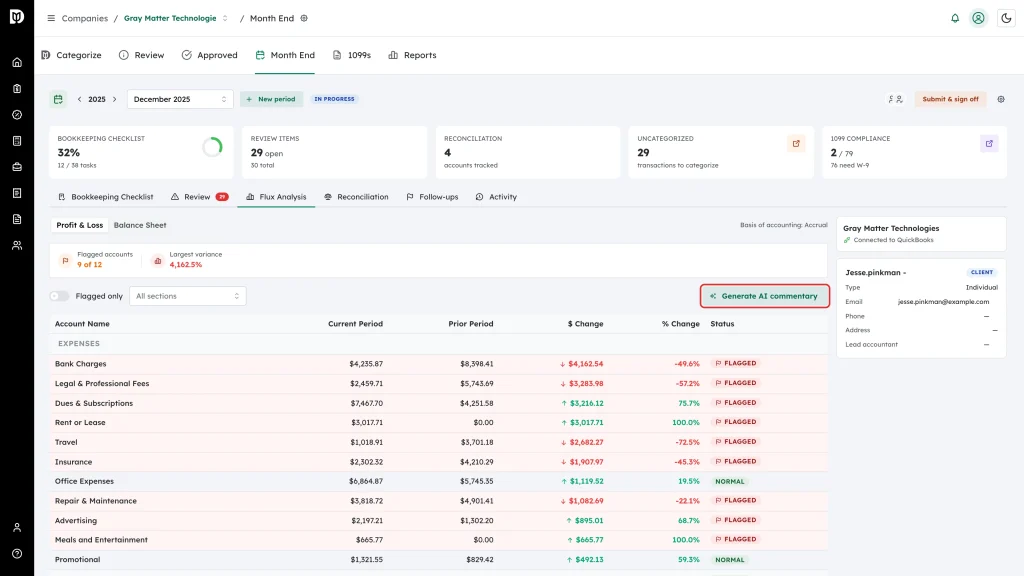The height and width of the screenshot is (576, 1024).
Task: Click the Dues & Subscriptions account
Action: 94,403
